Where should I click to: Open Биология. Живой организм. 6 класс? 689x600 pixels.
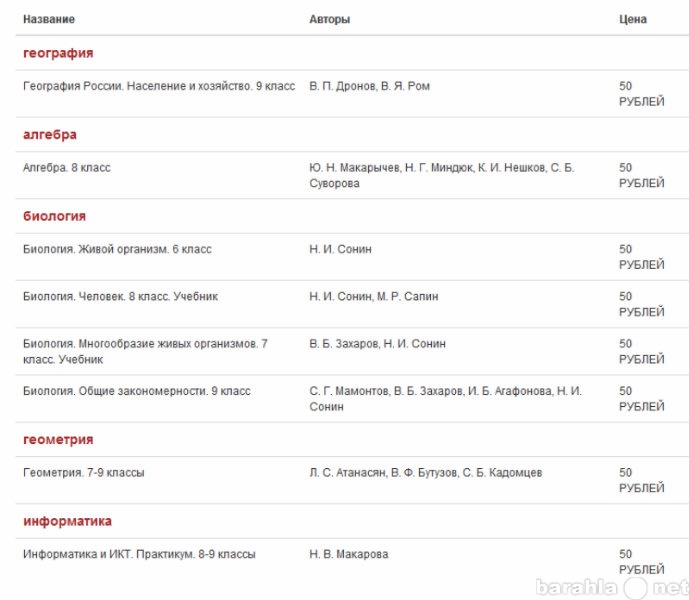tap(117, 249)
